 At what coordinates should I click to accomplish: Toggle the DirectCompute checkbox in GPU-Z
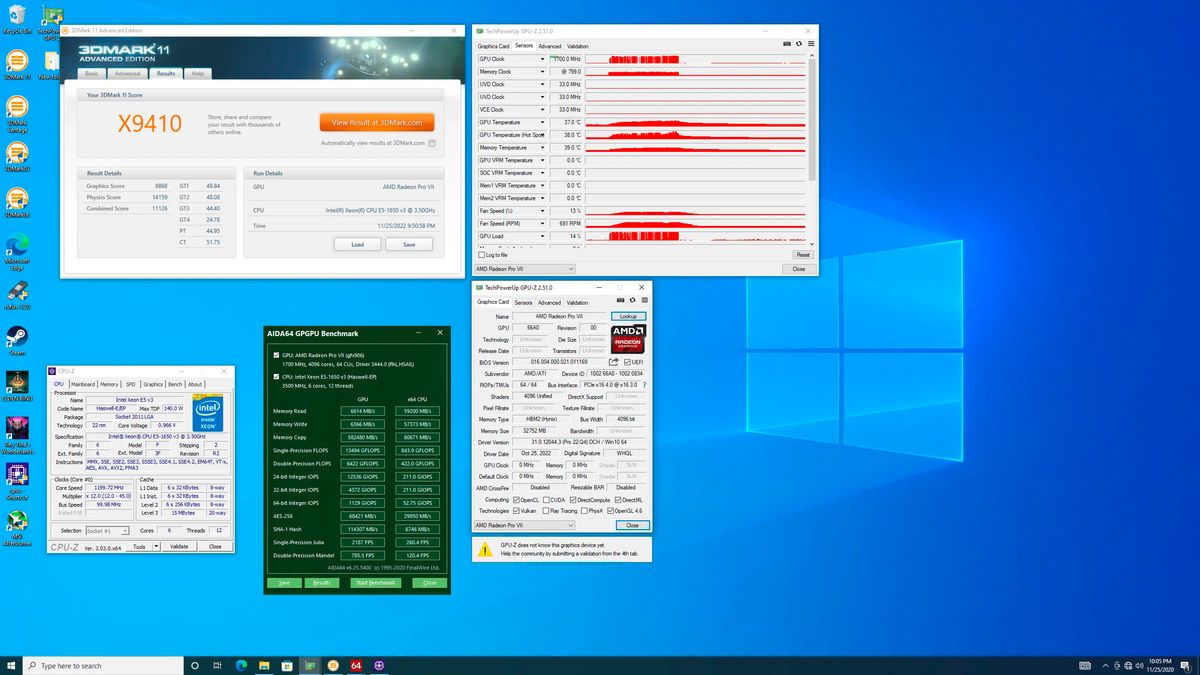[573, 499]
